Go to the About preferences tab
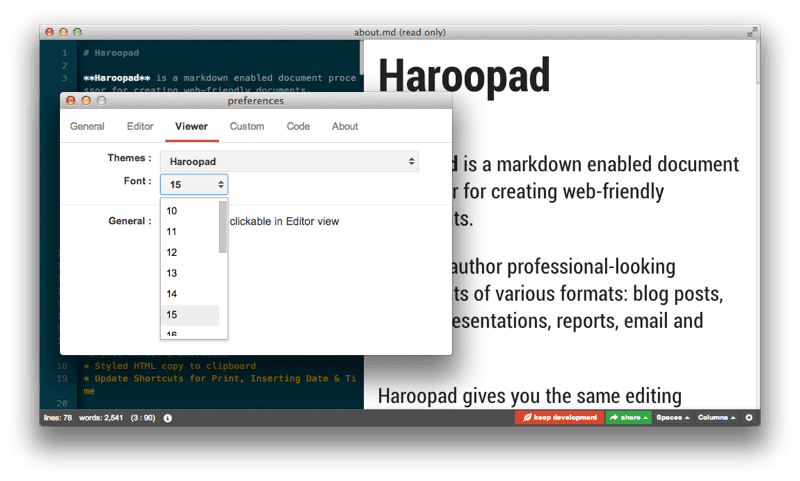 tap(345, 126)
